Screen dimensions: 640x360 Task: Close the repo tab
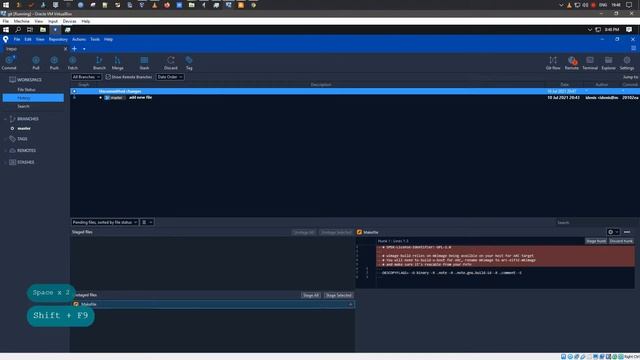[x=65, y=49]
